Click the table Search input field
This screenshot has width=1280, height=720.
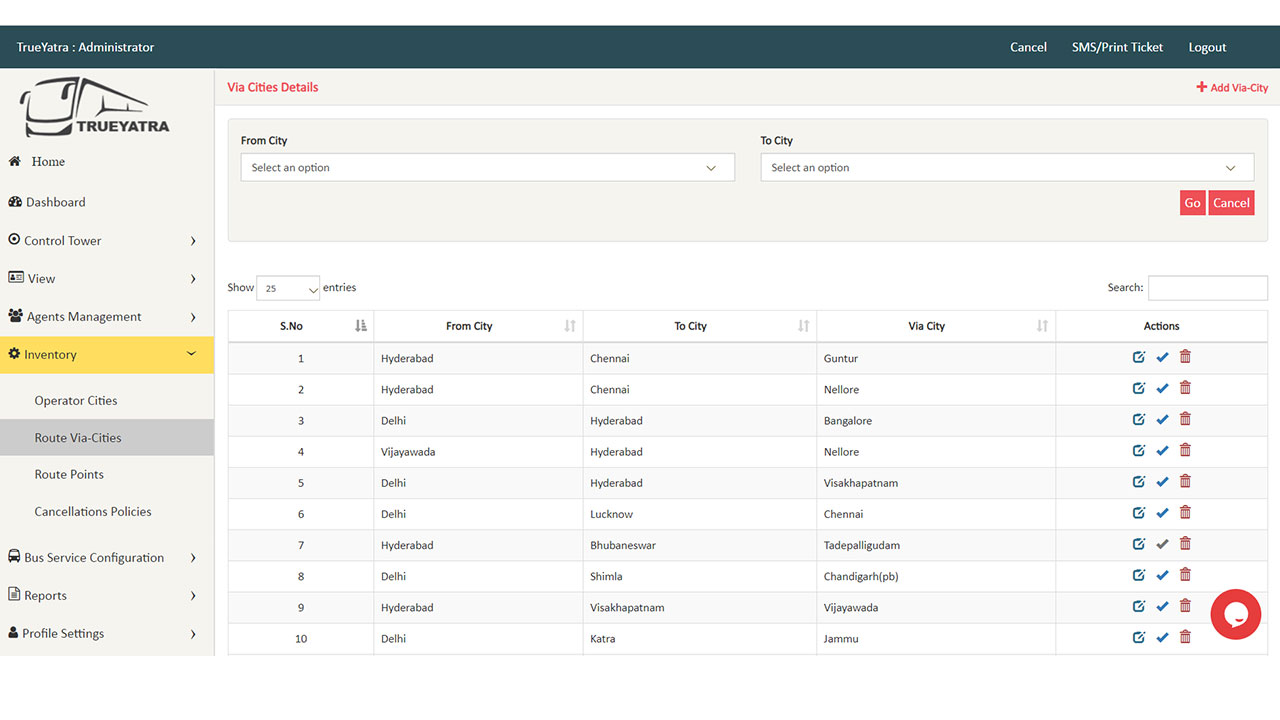[x=1207, y=288]
